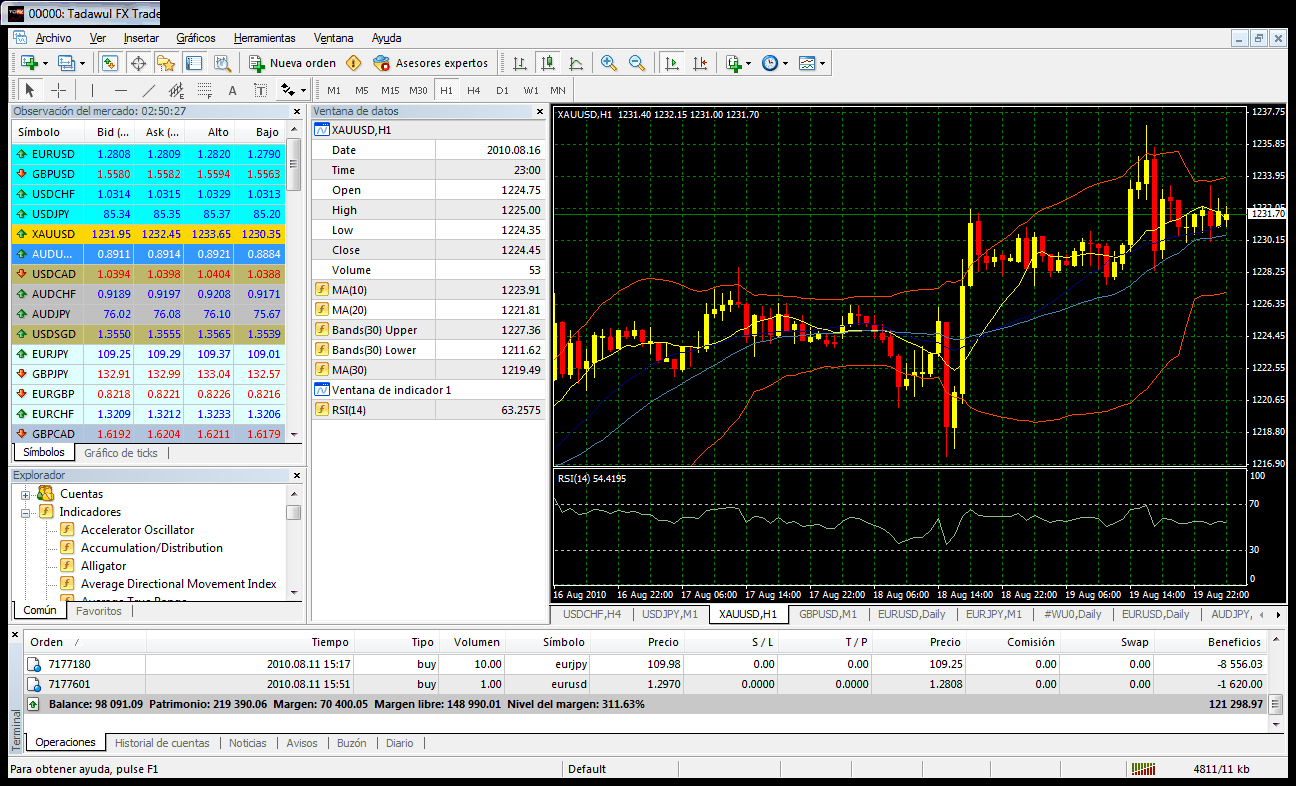Collapse the Indicadores tree node
The image size is (1296, 786).
tap(25, 512)
